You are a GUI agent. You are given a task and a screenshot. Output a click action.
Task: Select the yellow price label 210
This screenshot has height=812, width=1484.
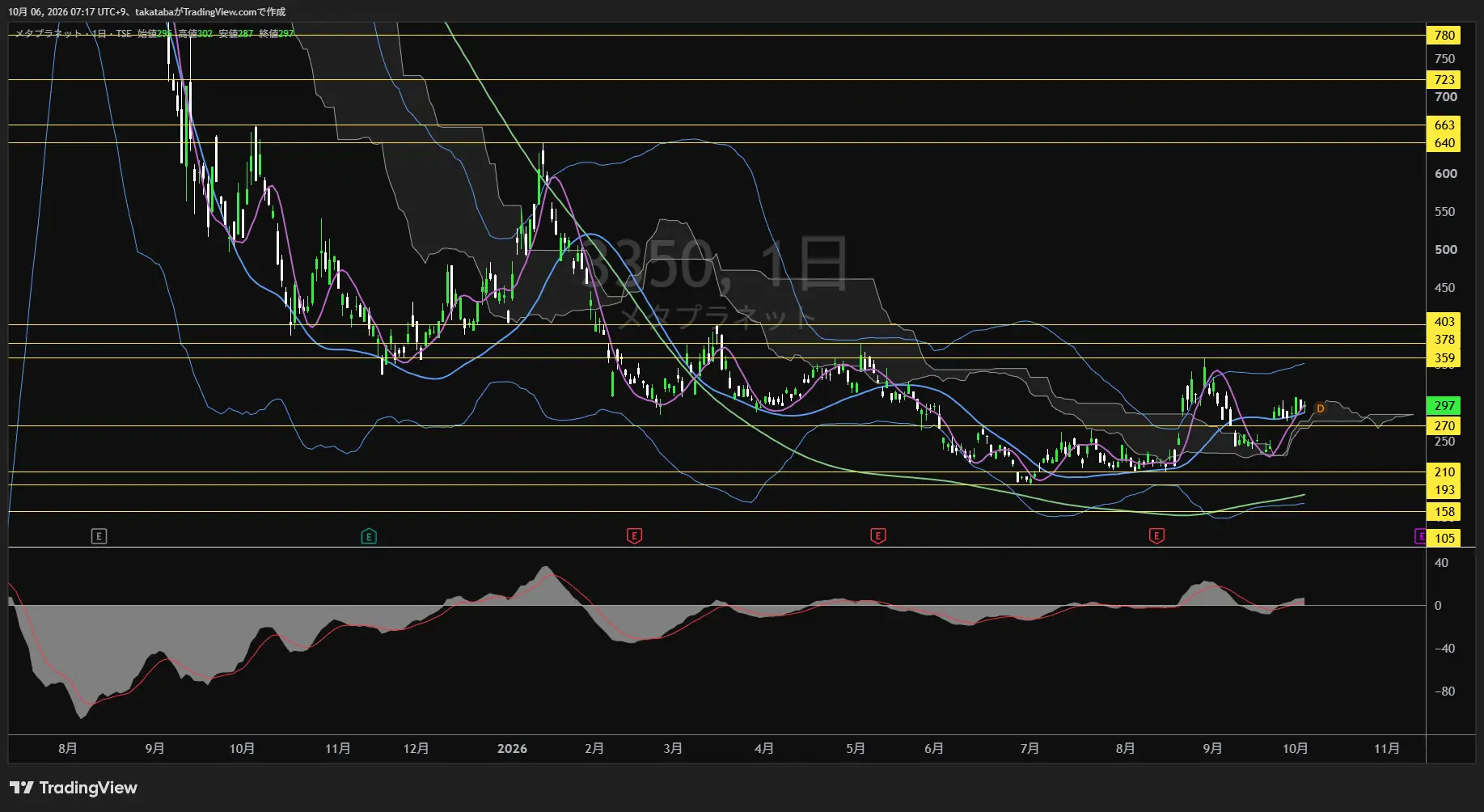(1444, 472)
